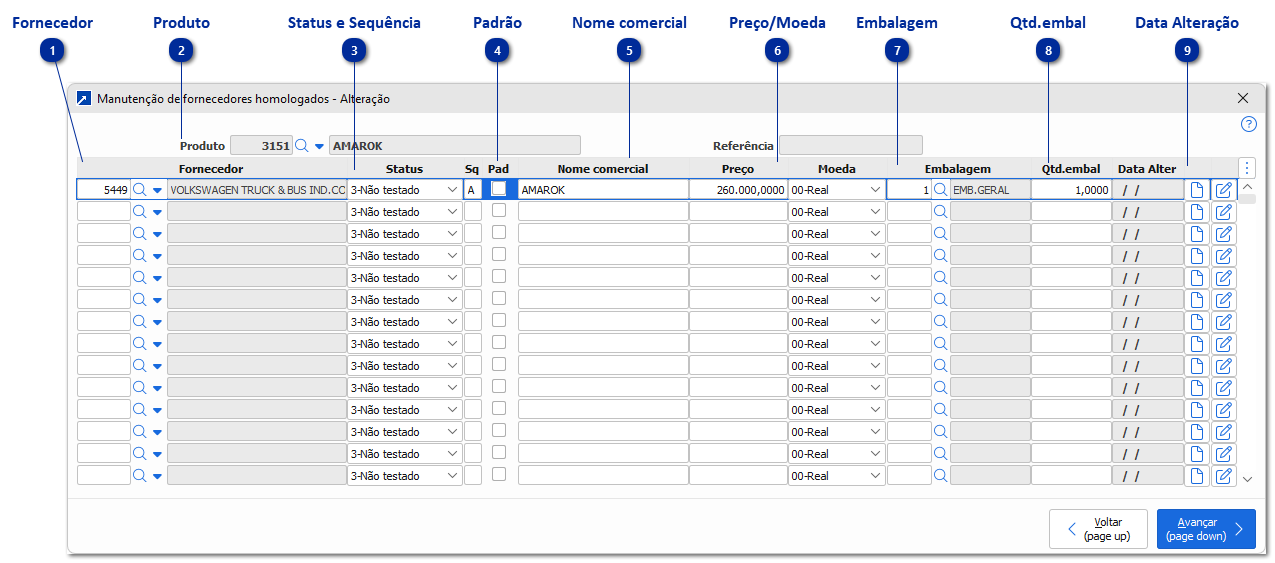
Task: Open the Produto blue dropdown arrow
Action: (319, 146)
